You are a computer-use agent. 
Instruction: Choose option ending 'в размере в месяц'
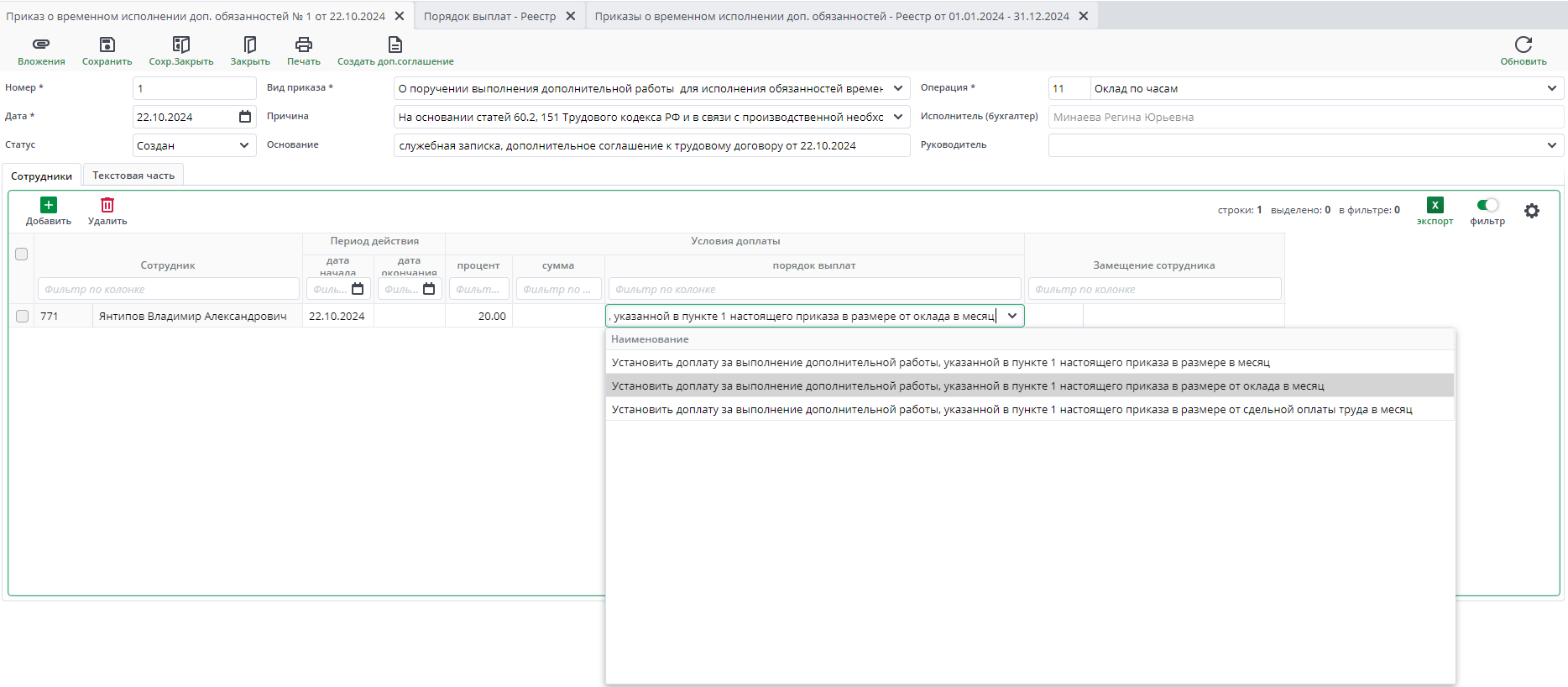click(x=1030, y=363)
